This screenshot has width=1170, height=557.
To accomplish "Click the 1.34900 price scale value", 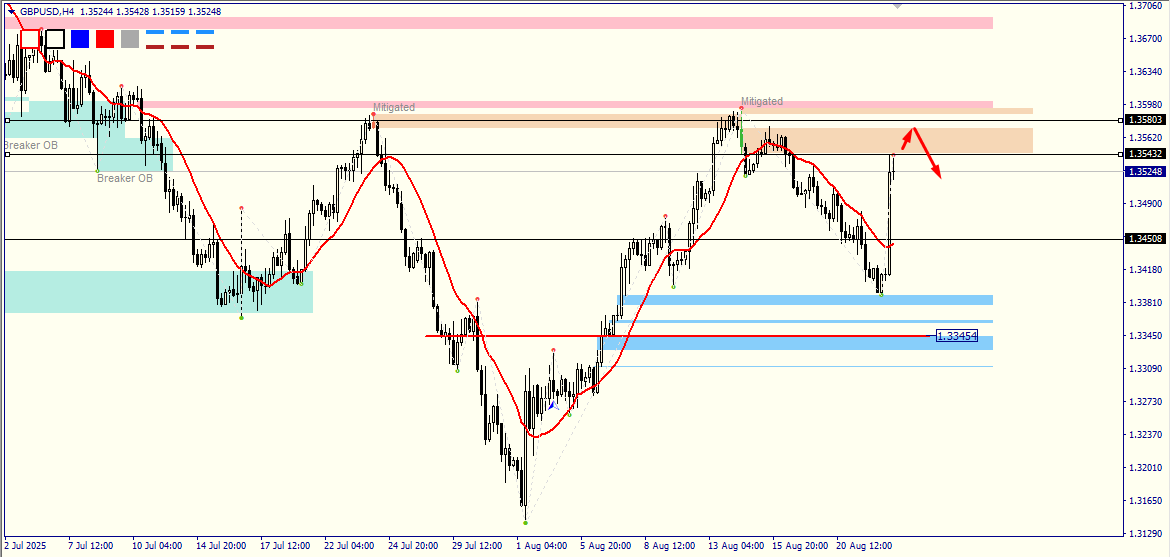I will coord(1145,204).
